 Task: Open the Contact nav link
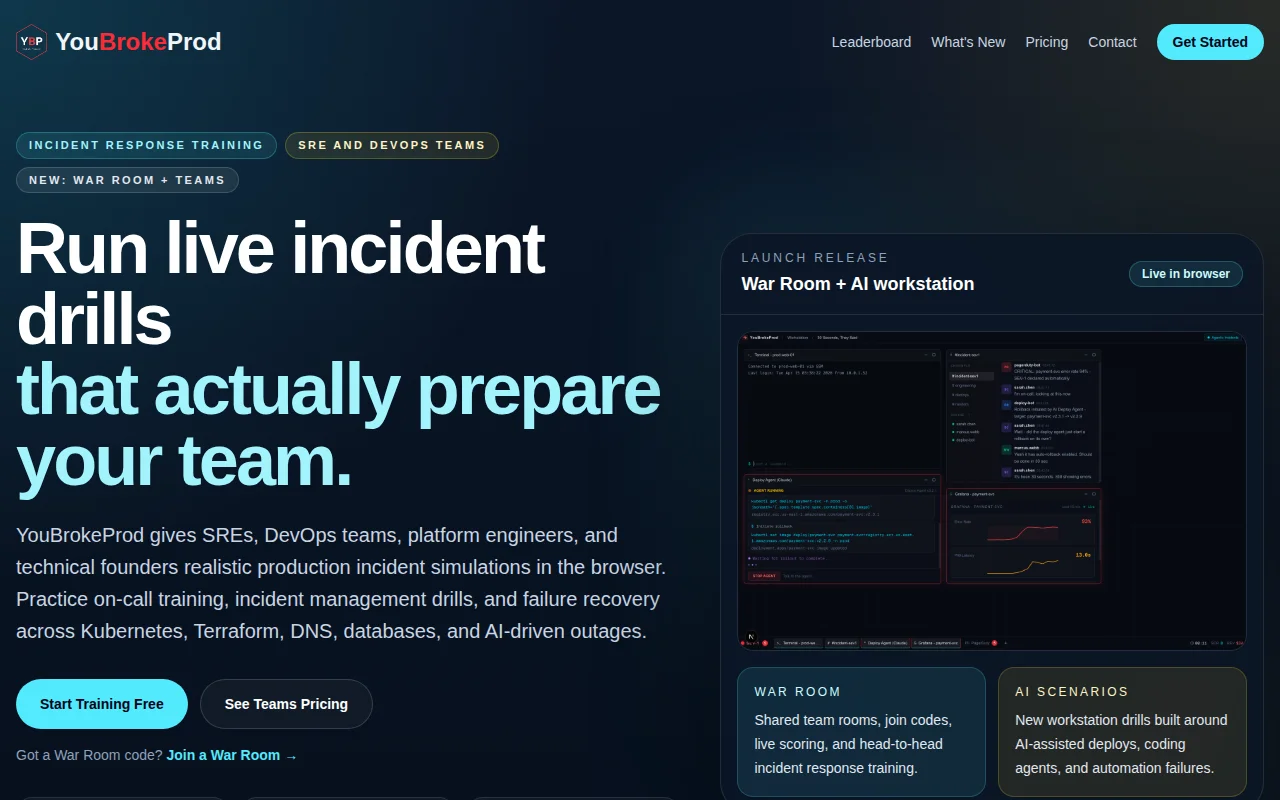[x=1112, y=42]
